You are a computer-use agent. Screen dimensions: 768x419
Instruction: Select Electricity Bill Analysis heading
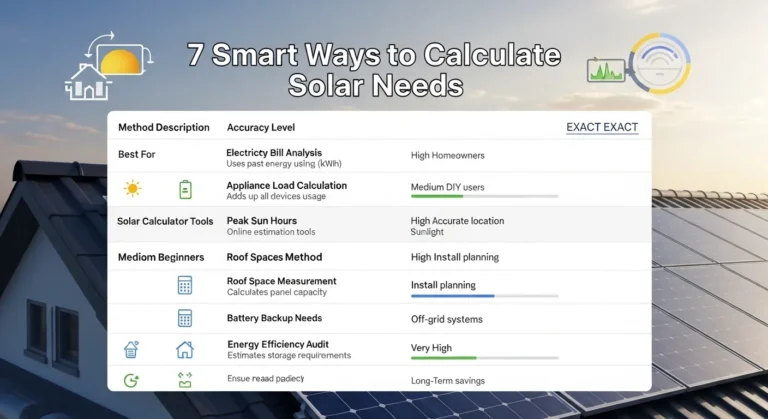coord(274,153)
